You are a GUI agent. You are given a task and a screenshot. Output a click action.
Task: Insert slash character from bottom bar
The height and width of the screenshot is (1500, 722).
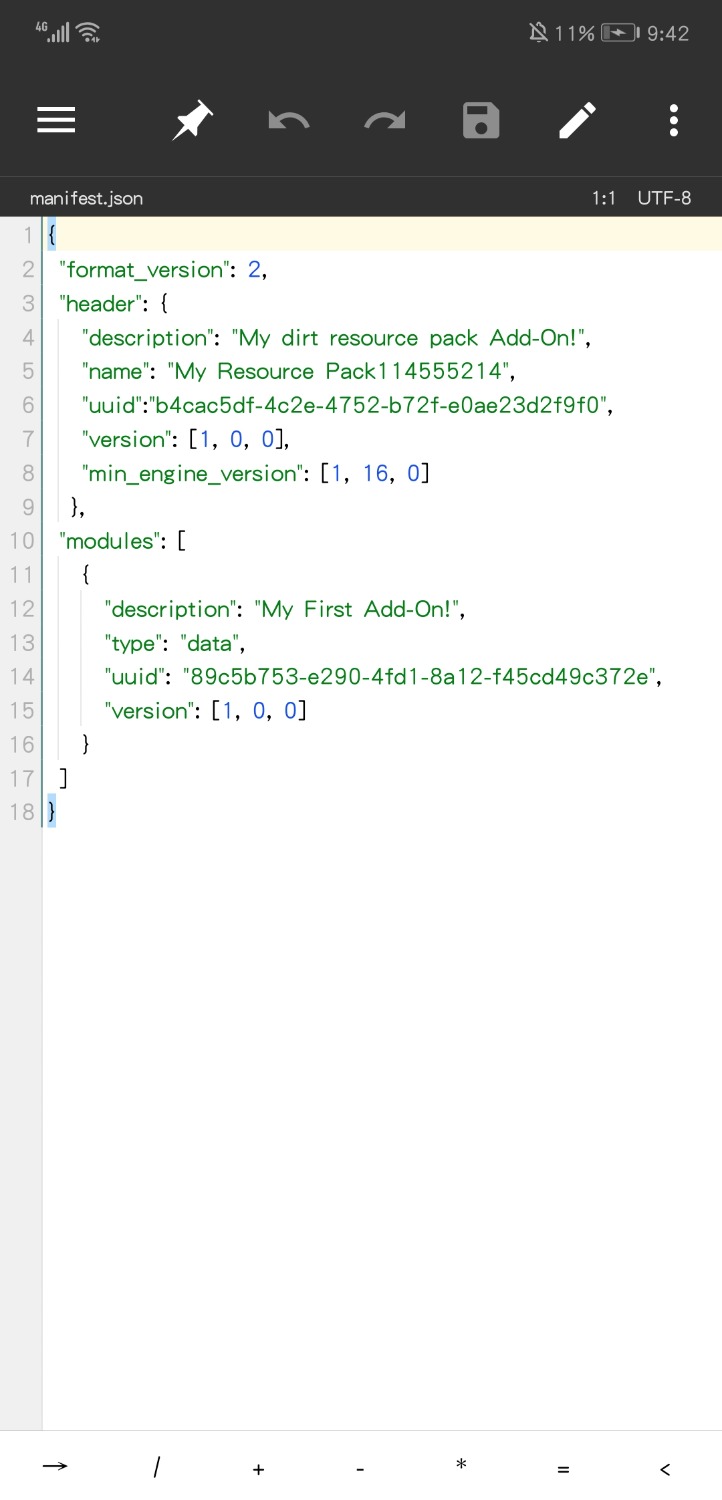pyautogui.click(x=157, y=1467)
